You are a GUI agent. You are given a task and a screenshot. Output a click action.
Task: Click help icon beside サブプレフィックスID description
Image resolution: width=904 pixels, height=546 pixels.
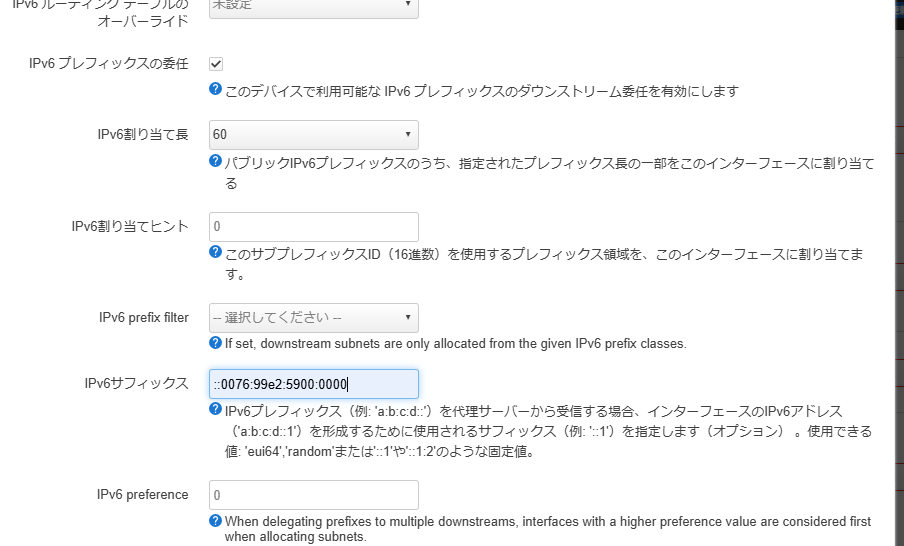[x=215, y=252]
